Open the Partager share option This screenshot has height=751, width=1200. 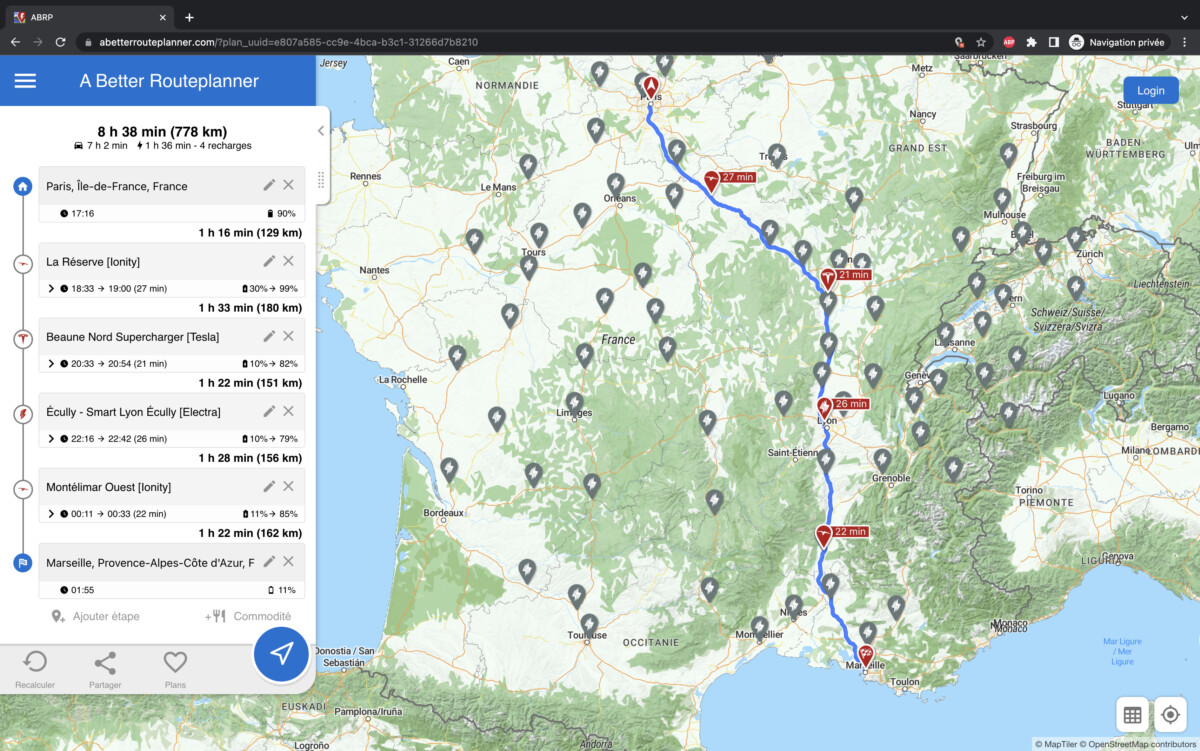[x=105, y=669]
